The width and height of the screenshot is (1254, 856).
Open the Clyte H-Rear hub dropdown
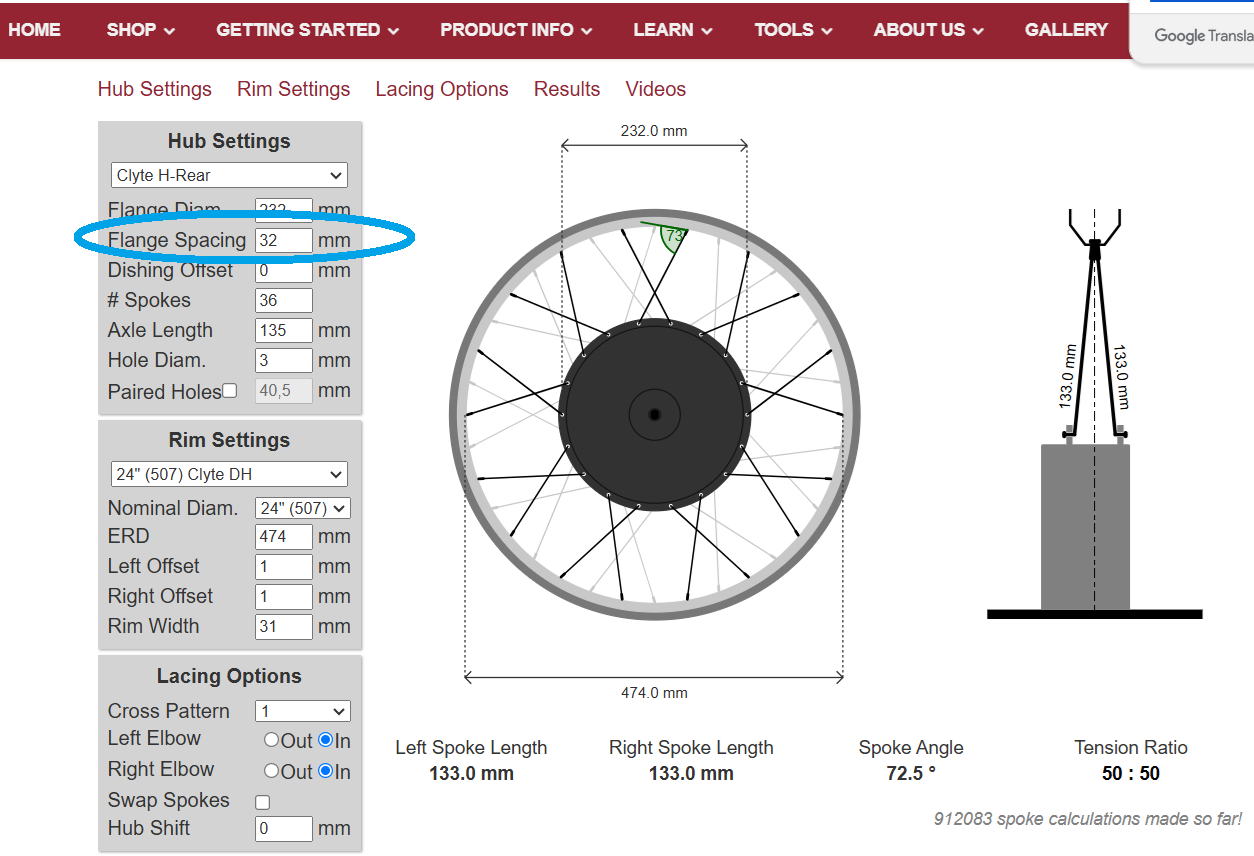(x=229, y=175)
